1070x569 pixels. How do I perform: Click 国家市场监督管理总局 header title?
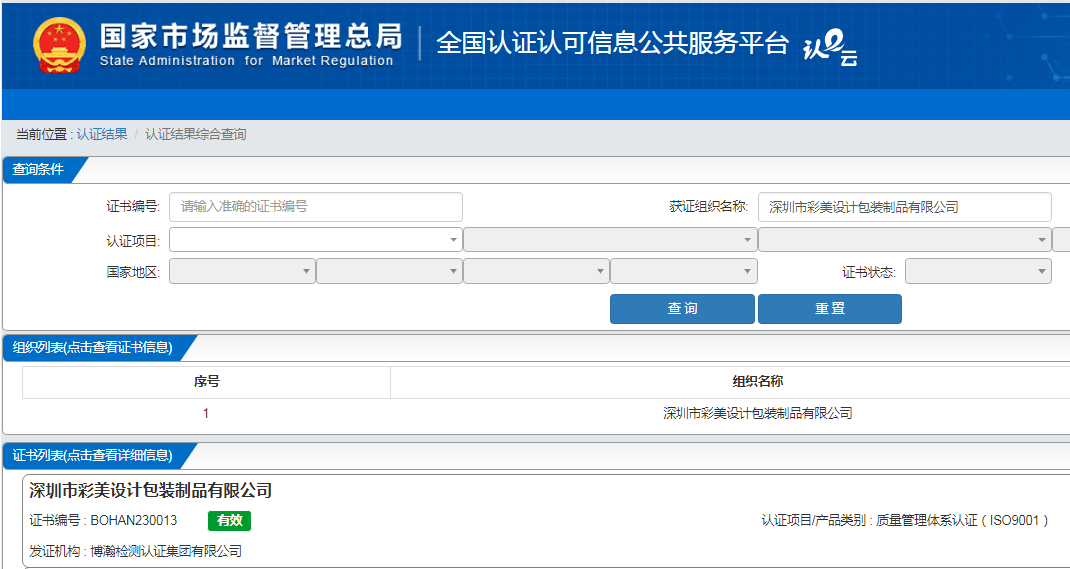pos(251,35)
